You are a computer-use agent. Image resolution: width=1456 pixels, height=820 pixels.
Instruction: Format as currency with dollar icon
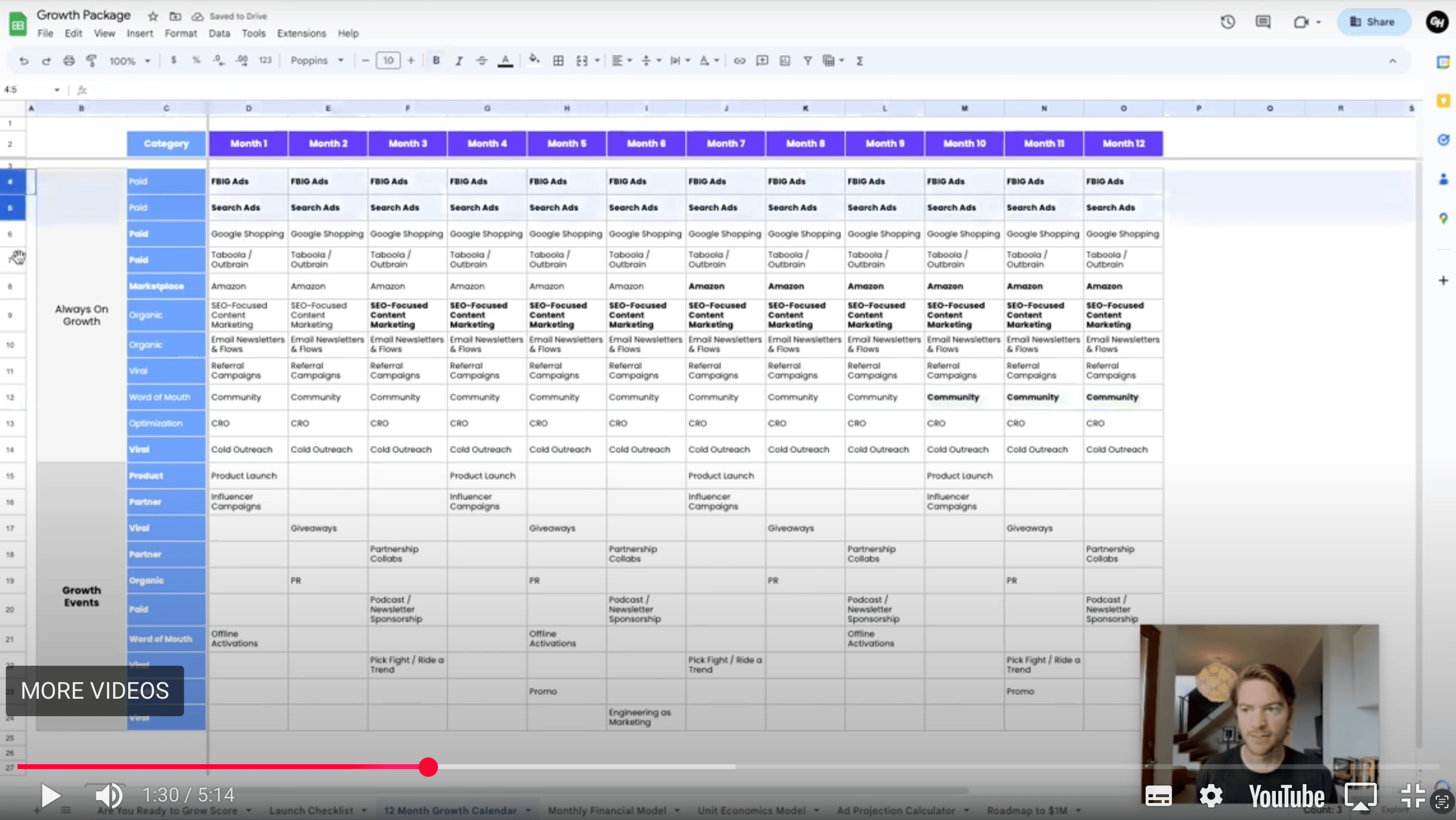tap(174, 61)
